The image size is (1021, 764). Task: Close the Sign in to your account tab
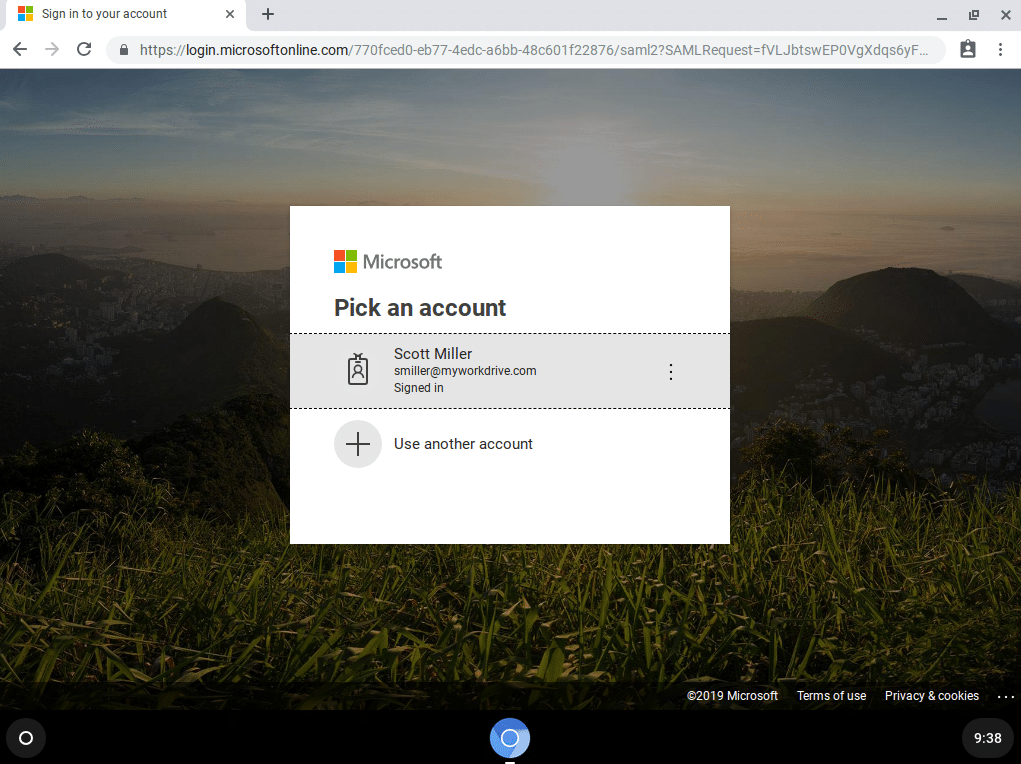[x=230, y=14]
